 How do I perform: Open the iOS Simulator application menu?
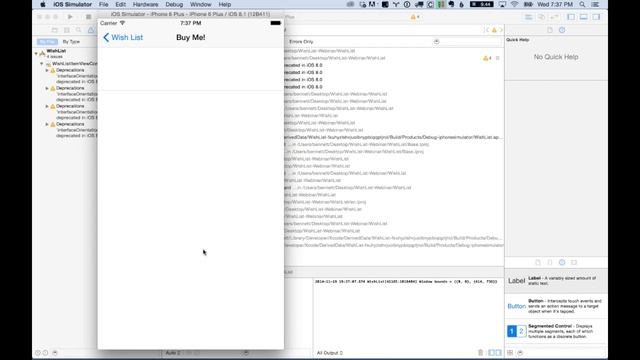coord(73,4)
